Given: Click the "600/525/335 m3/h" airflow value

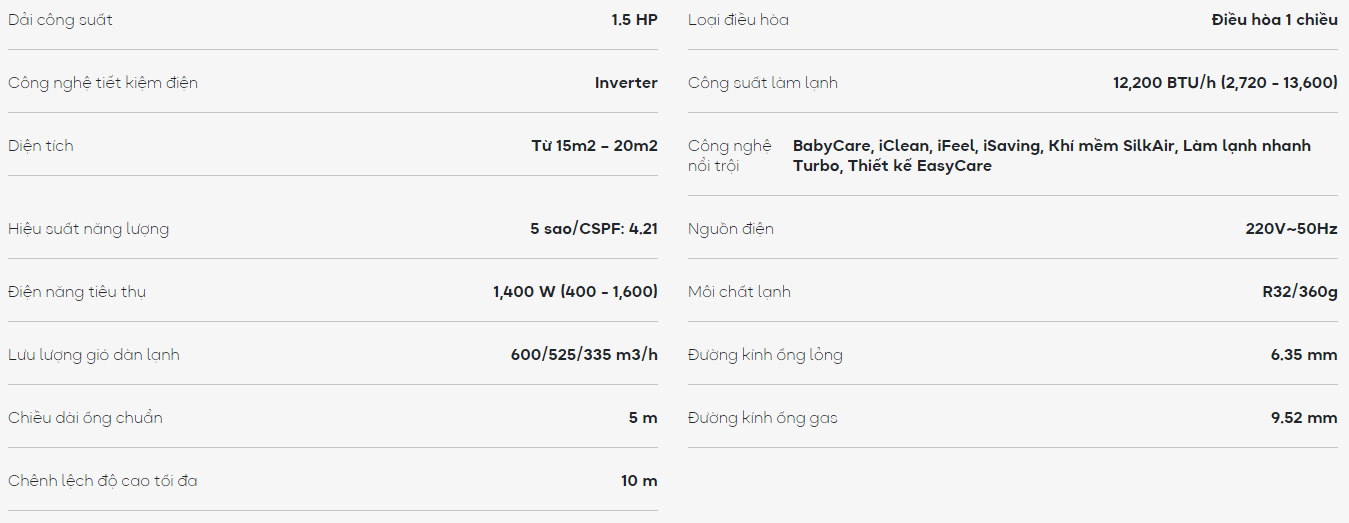Looking at the screenshot, I should coord(584,355).
